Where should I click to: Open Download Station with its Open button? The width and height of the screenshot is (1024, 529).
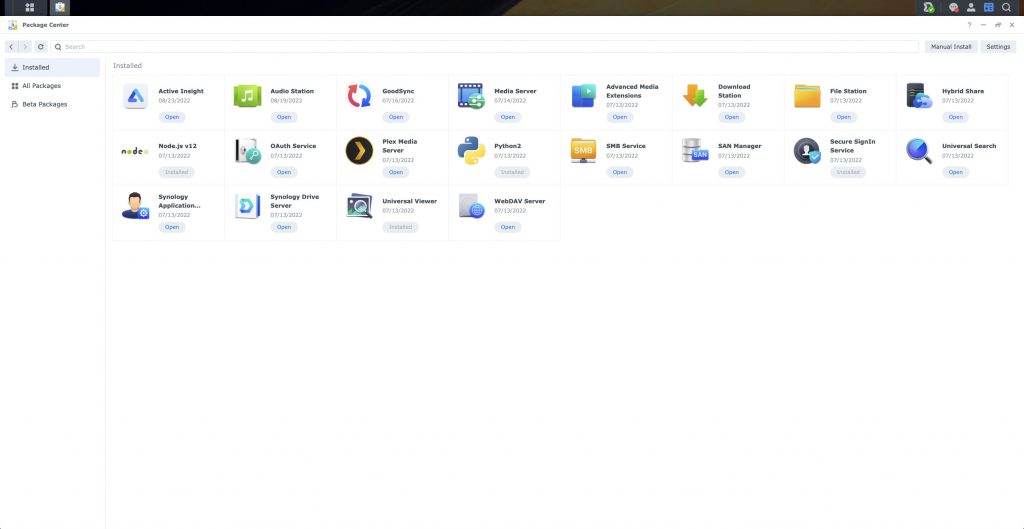pyautogui.click(x=731, y=117)
